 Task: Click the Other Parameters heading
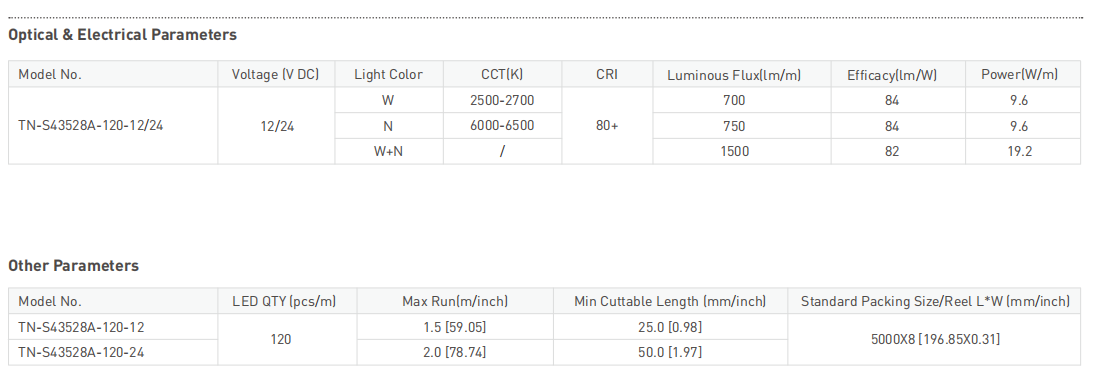pyautogui.click(x=73, y=266)
